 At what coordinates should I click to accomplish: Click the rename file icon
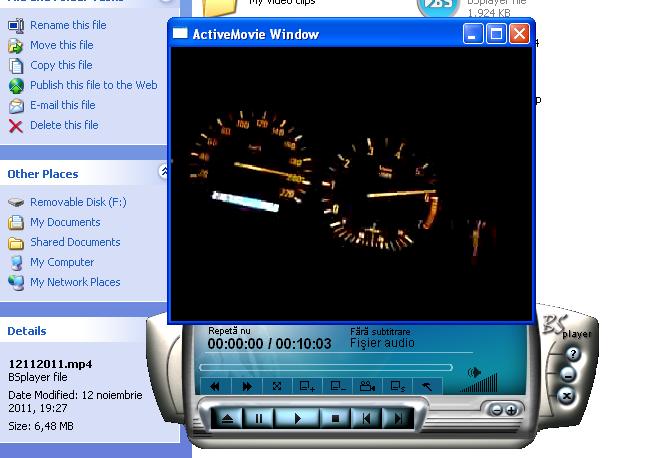point(16,26)
